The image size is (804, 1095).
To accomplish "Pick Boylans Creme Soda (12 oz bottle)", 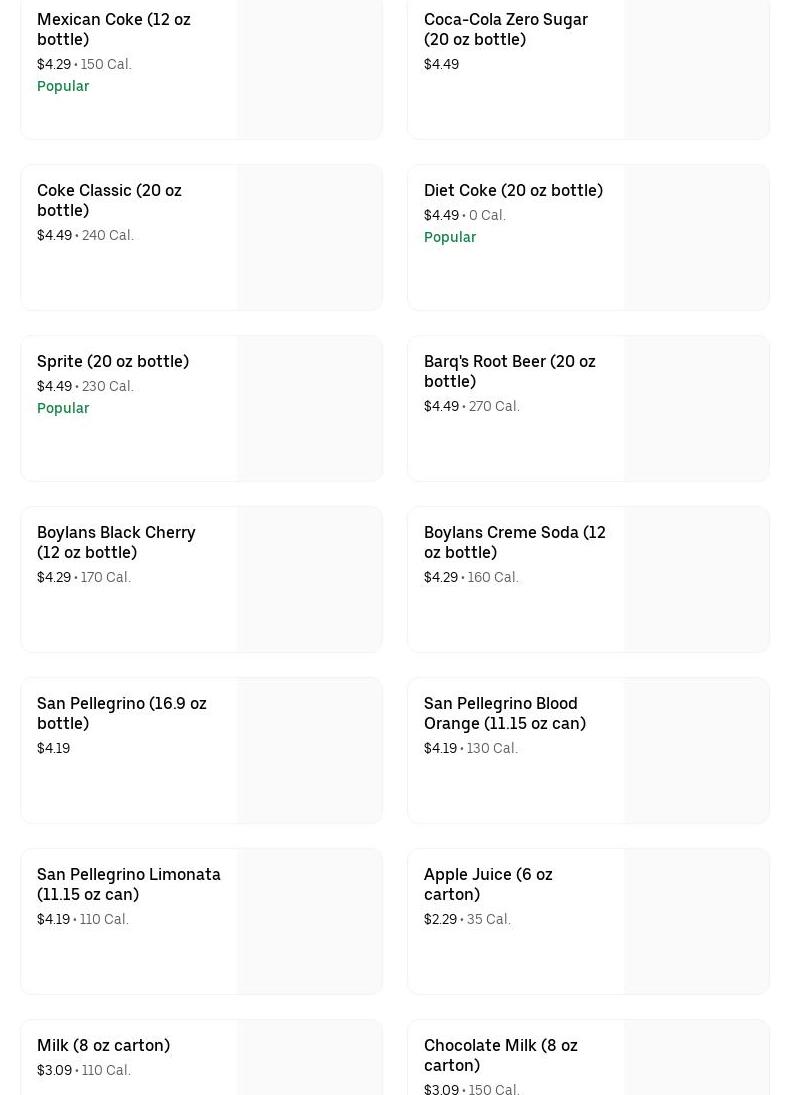I will [x=514, y=542].
